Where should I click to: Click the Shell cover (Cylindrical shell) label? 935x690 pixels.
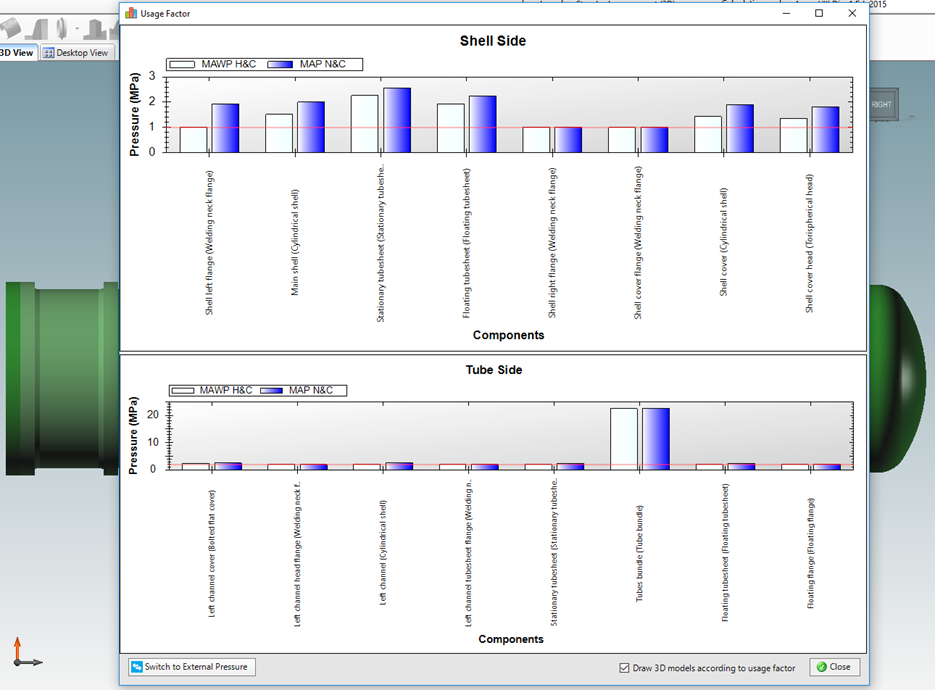(723, 242)
